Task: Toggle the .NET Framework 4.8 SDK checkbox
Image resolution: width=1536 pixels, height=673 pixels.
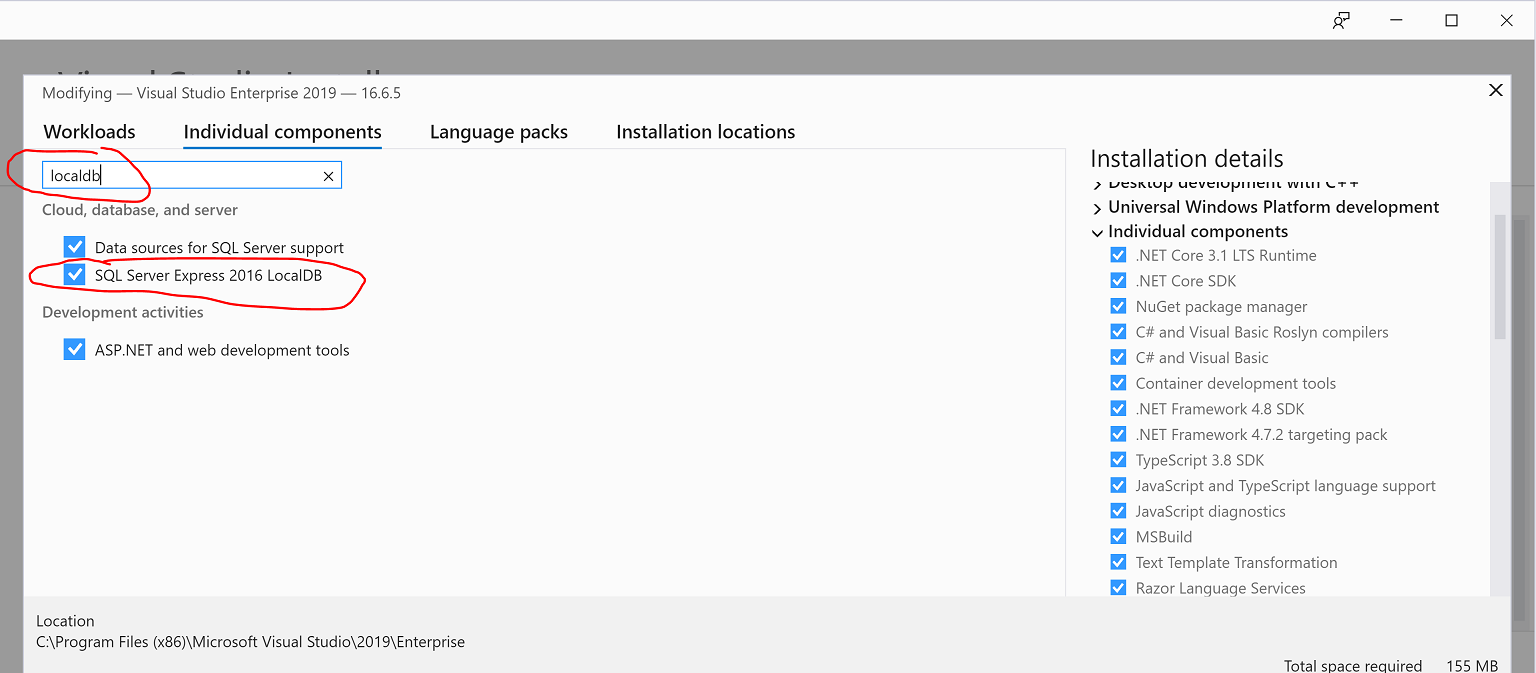Action: pos(1118,409)
